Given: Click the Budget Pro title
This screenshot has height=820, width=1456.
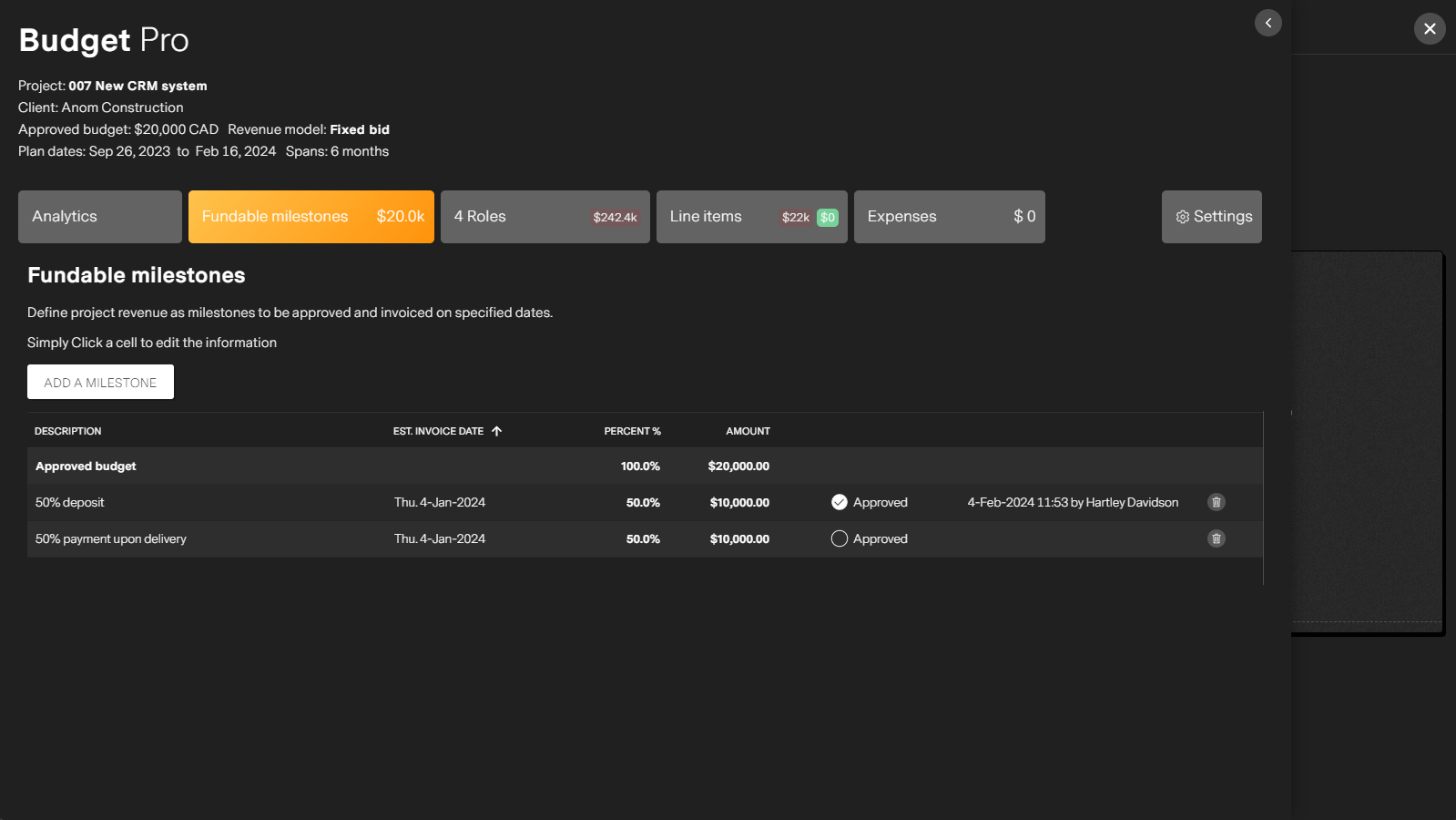Looking at the screenshot, I should click(x=104, y=40).
